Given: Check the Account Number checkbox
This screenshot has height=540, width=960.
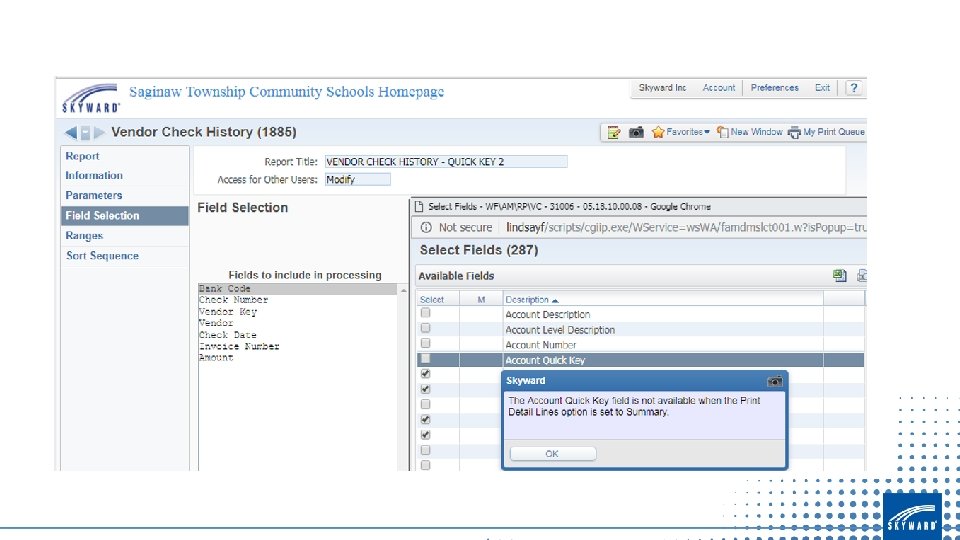Looking at the screenshot, I should click(426, 343).
